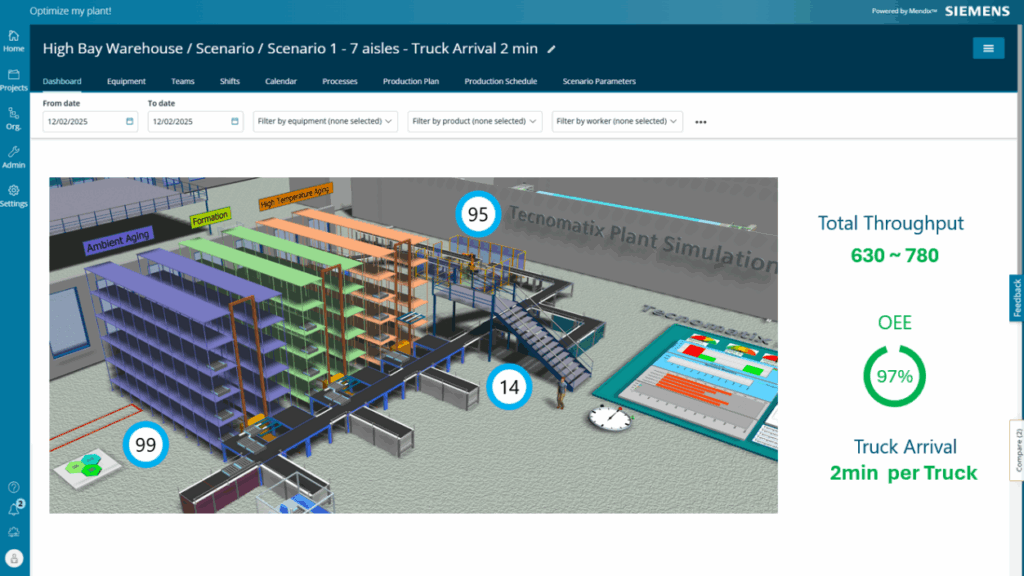
Task: Open the Projects section
Action: tap(14, 79)
